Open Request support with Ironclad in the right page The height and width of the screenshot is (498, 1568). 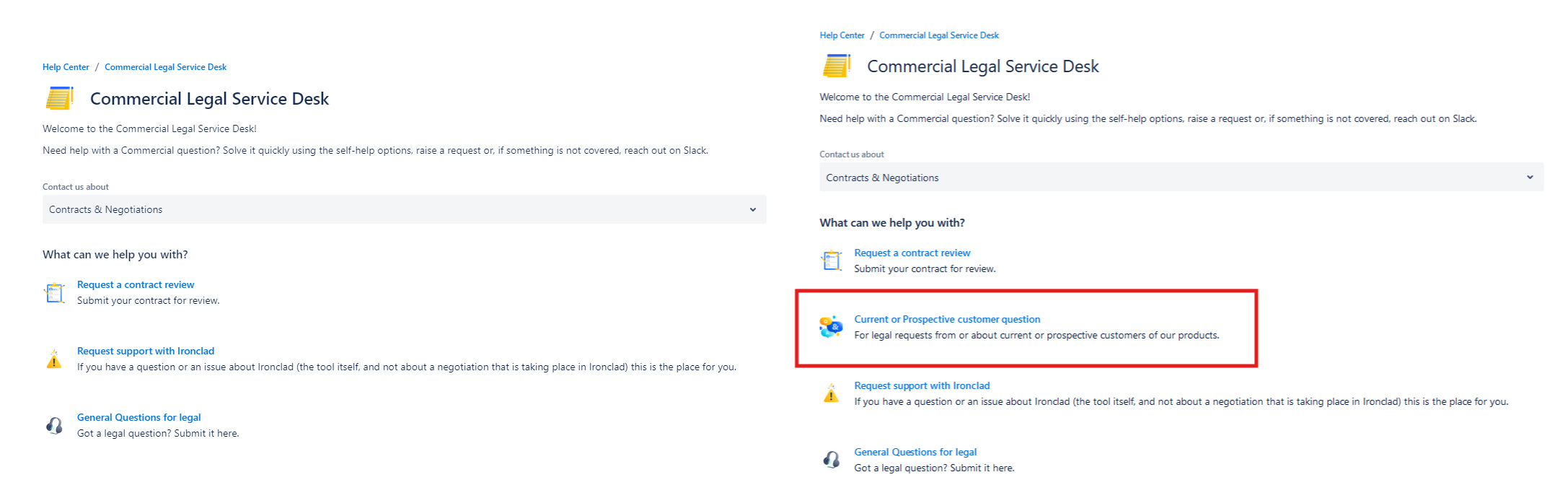pyautogui.click(x=922, y=385)
